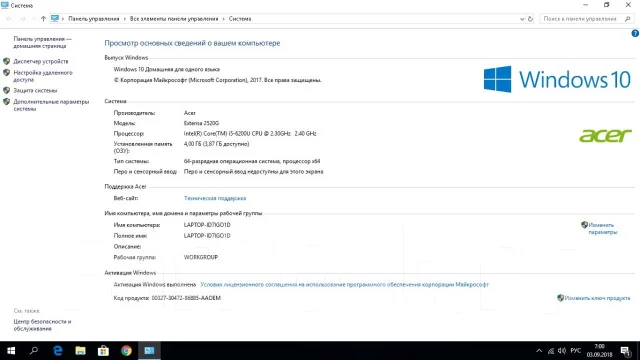This screenshot has width=640, height=360.
Task: Open System protection link
Action: click(x=35, y=90)
